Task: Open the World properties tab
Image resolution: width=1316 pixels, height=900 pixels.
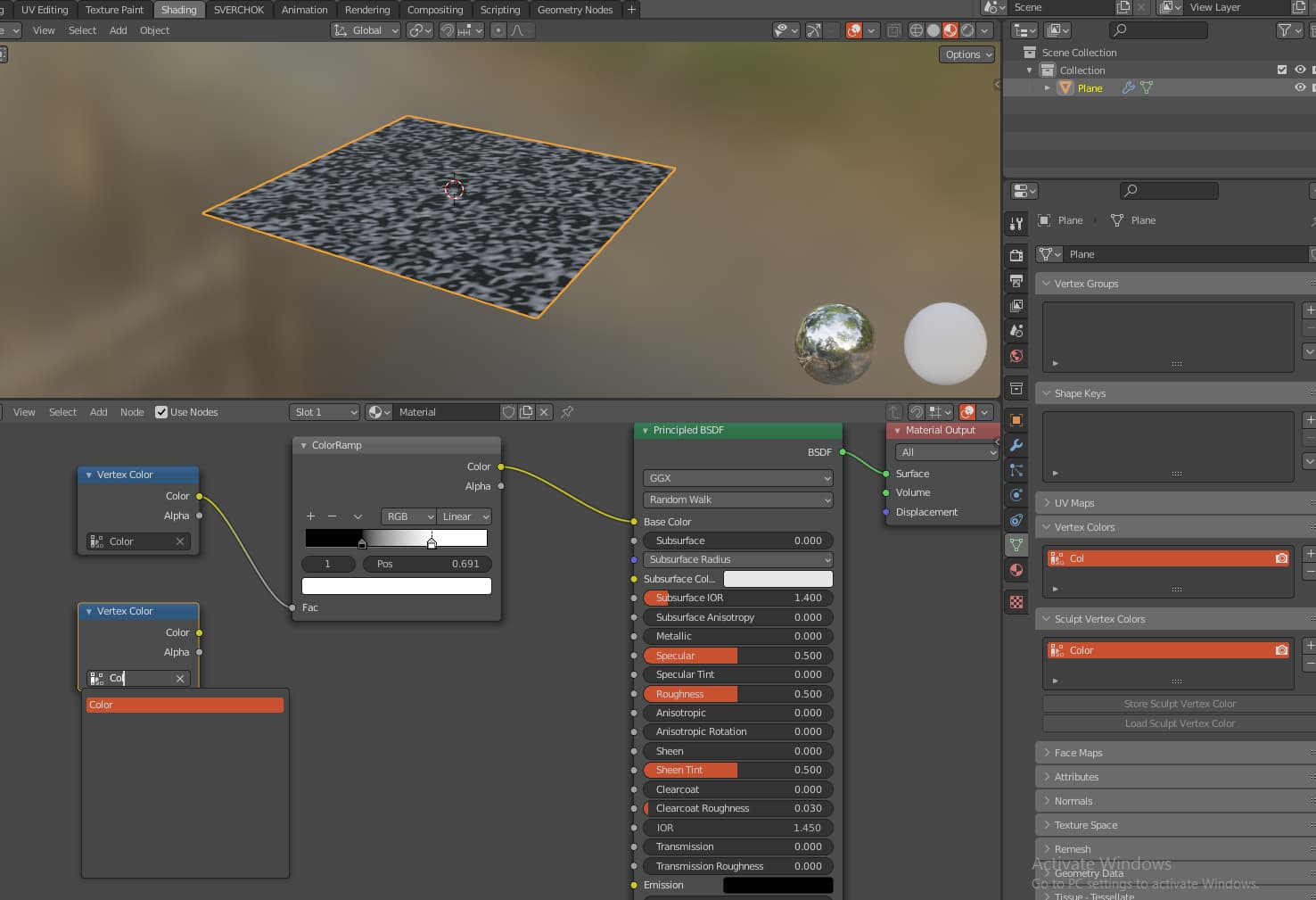Action: [1016, 356]
